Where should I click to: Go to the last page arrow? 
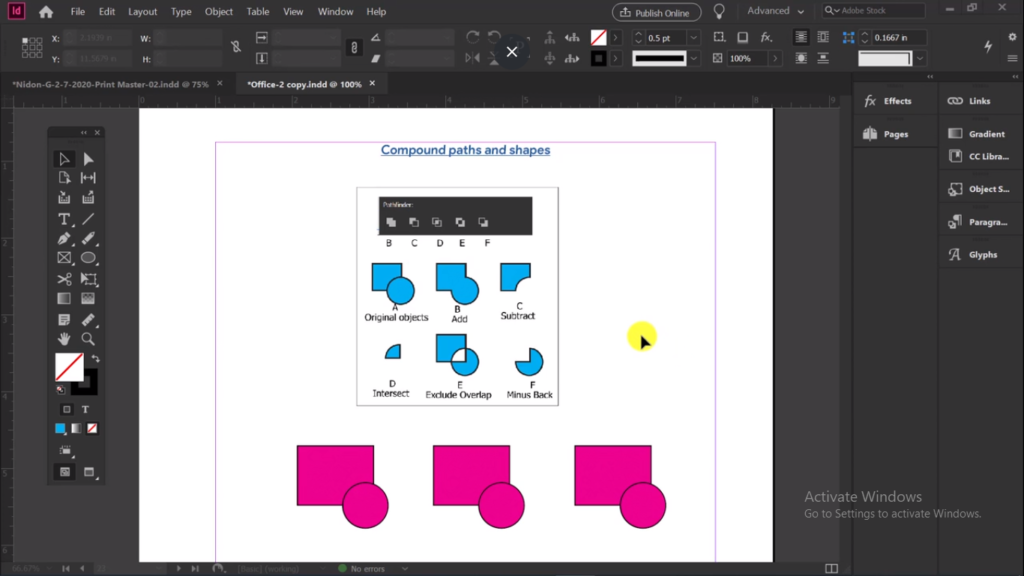pyautogui.click(x=195, y=569)
